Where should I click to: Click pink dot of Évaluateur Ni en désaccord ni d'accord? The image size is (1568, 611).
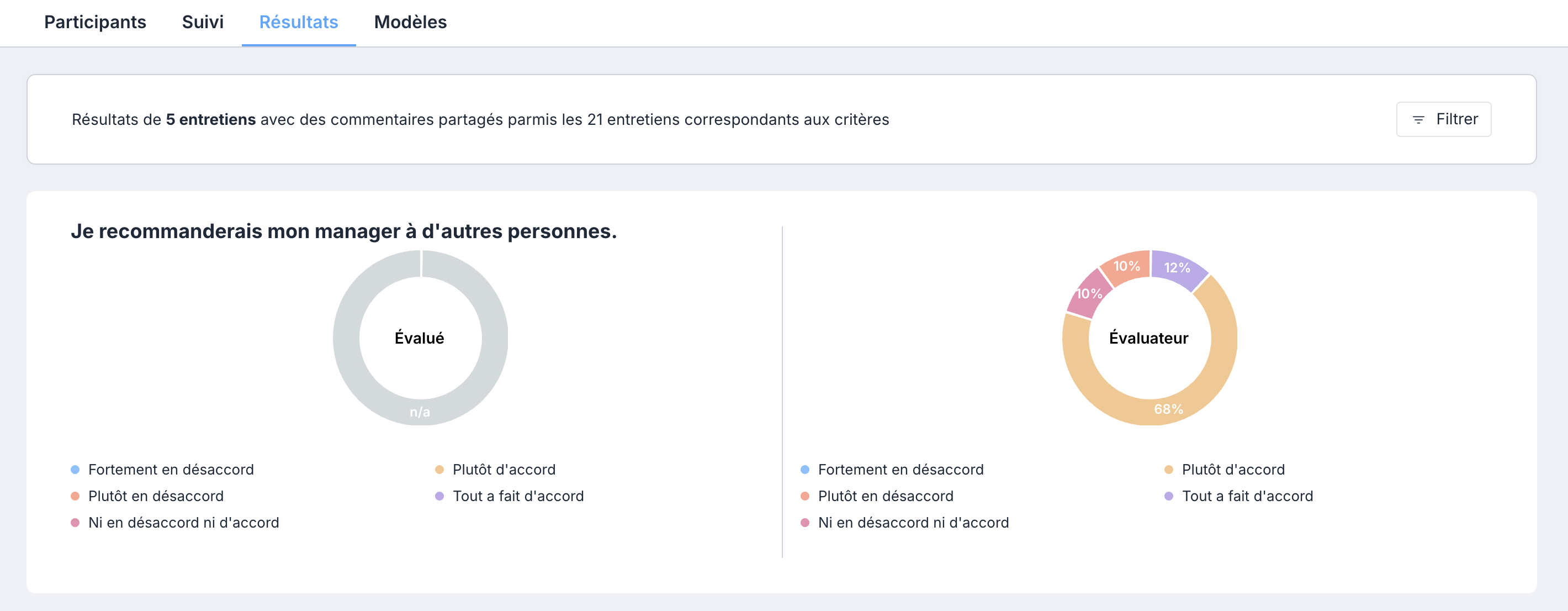(804, 523)
